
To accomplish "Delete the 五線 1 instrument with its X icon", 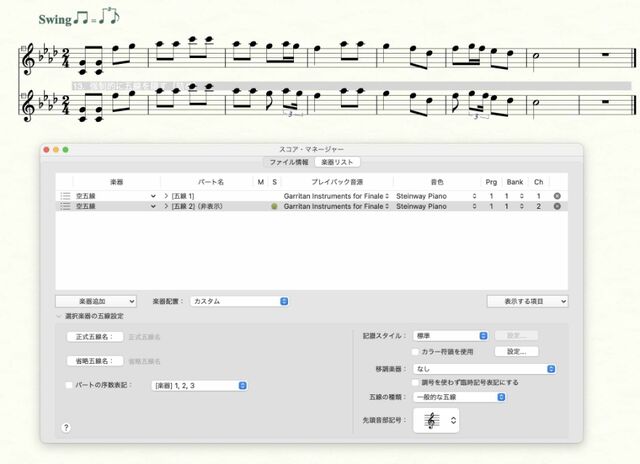I will [557, 196].
